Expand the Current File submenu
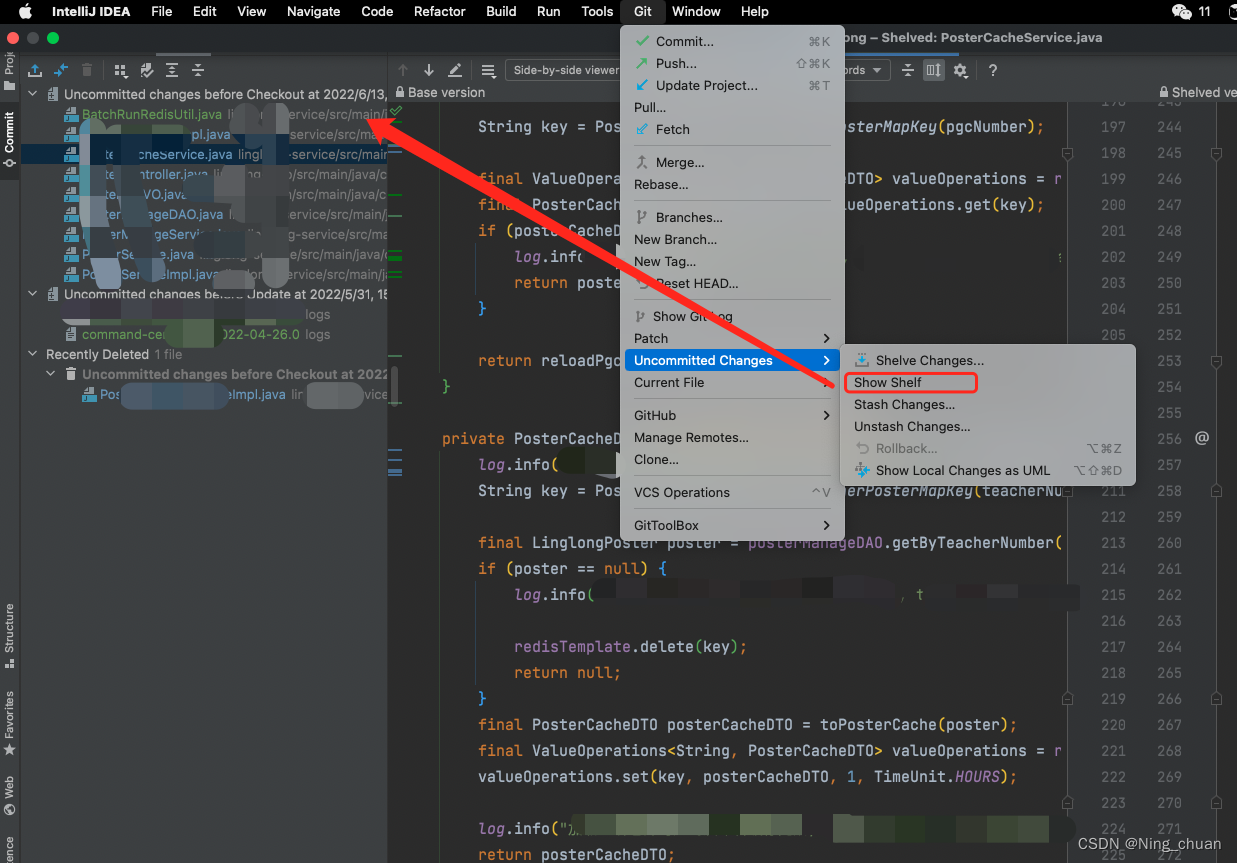1237x863 pixels. pyautogui.click(x=732, y=382)
